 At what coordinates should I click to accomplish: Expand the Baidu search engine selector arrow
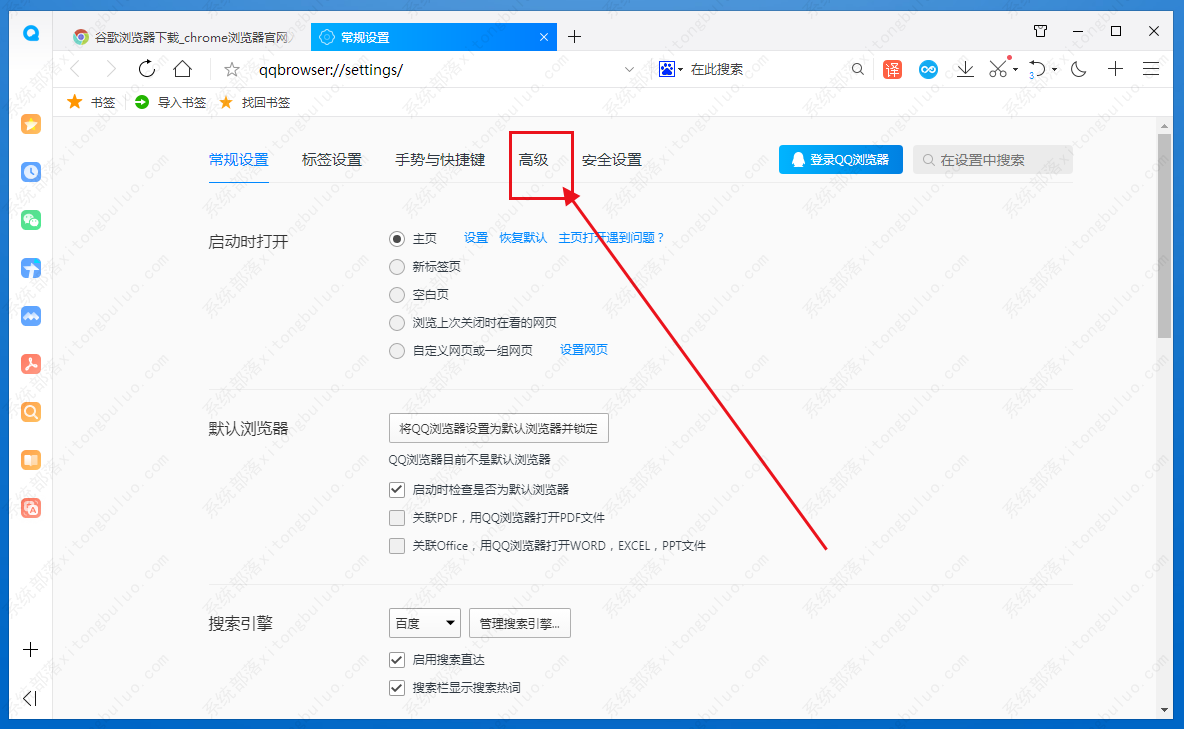680,70
